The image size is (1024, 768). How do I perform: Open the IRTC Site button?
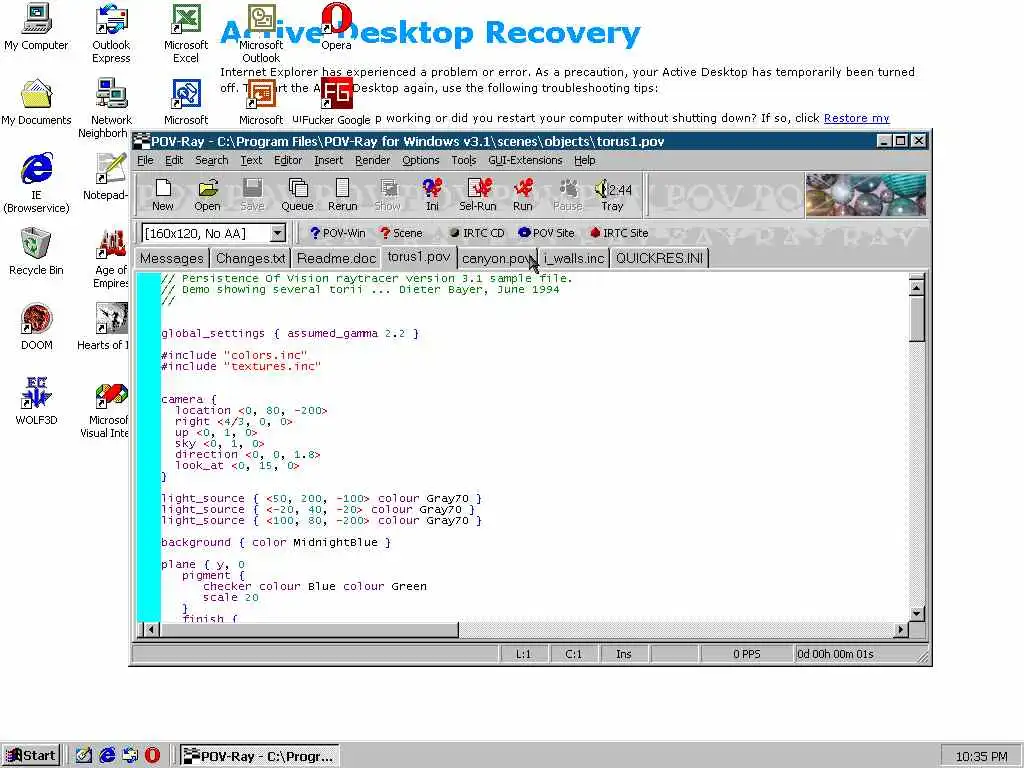pos(619,233)
